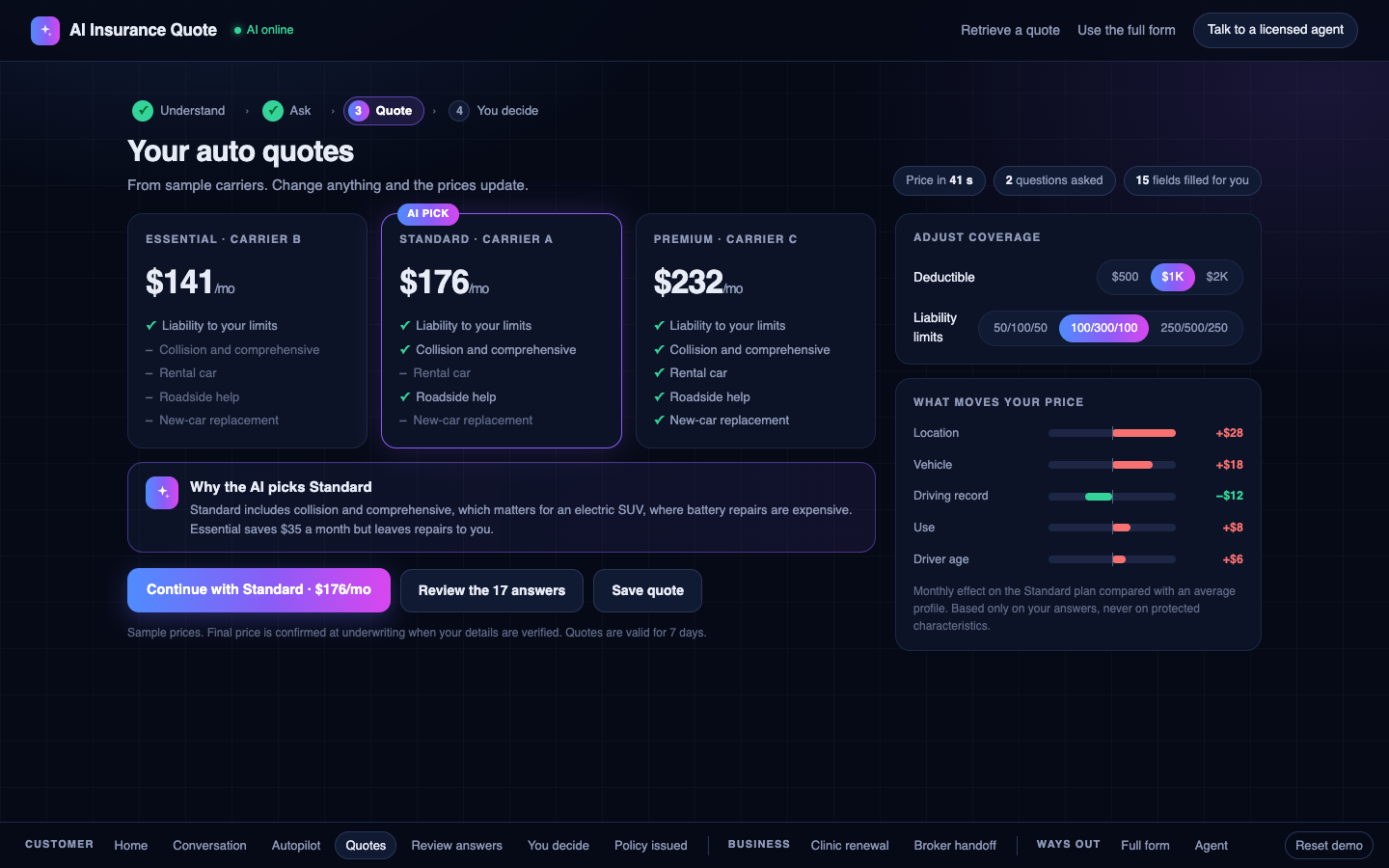Image resolution: width=1389 pixels, height=868 pixels.
Task: Click the Understand step label
Action: click(x=192, y=111)
